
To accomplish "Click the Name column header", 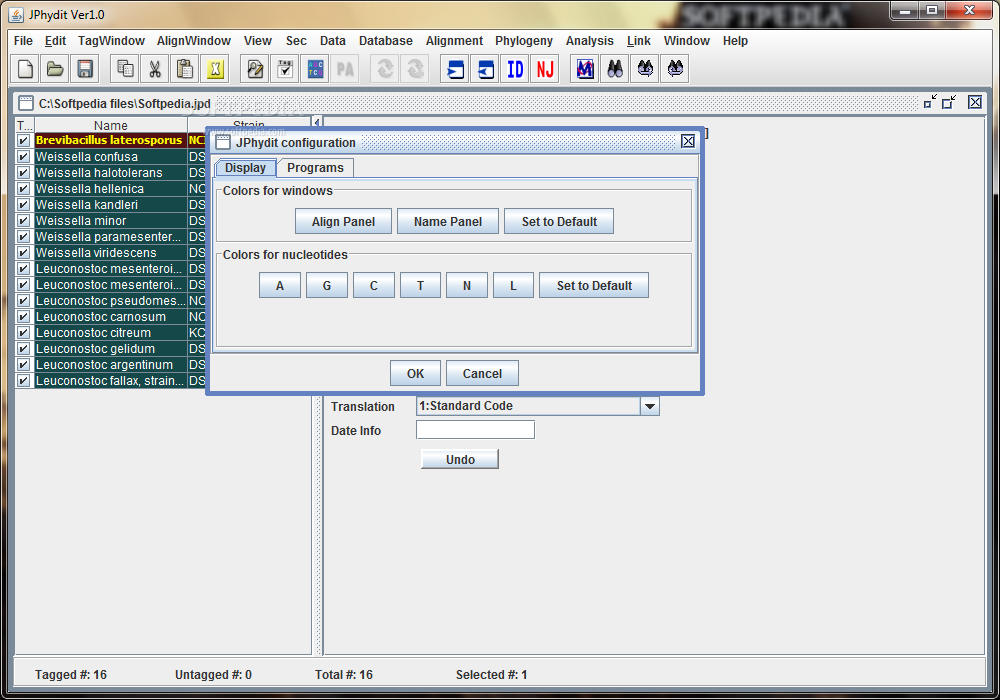I will (x=110, y=125).
